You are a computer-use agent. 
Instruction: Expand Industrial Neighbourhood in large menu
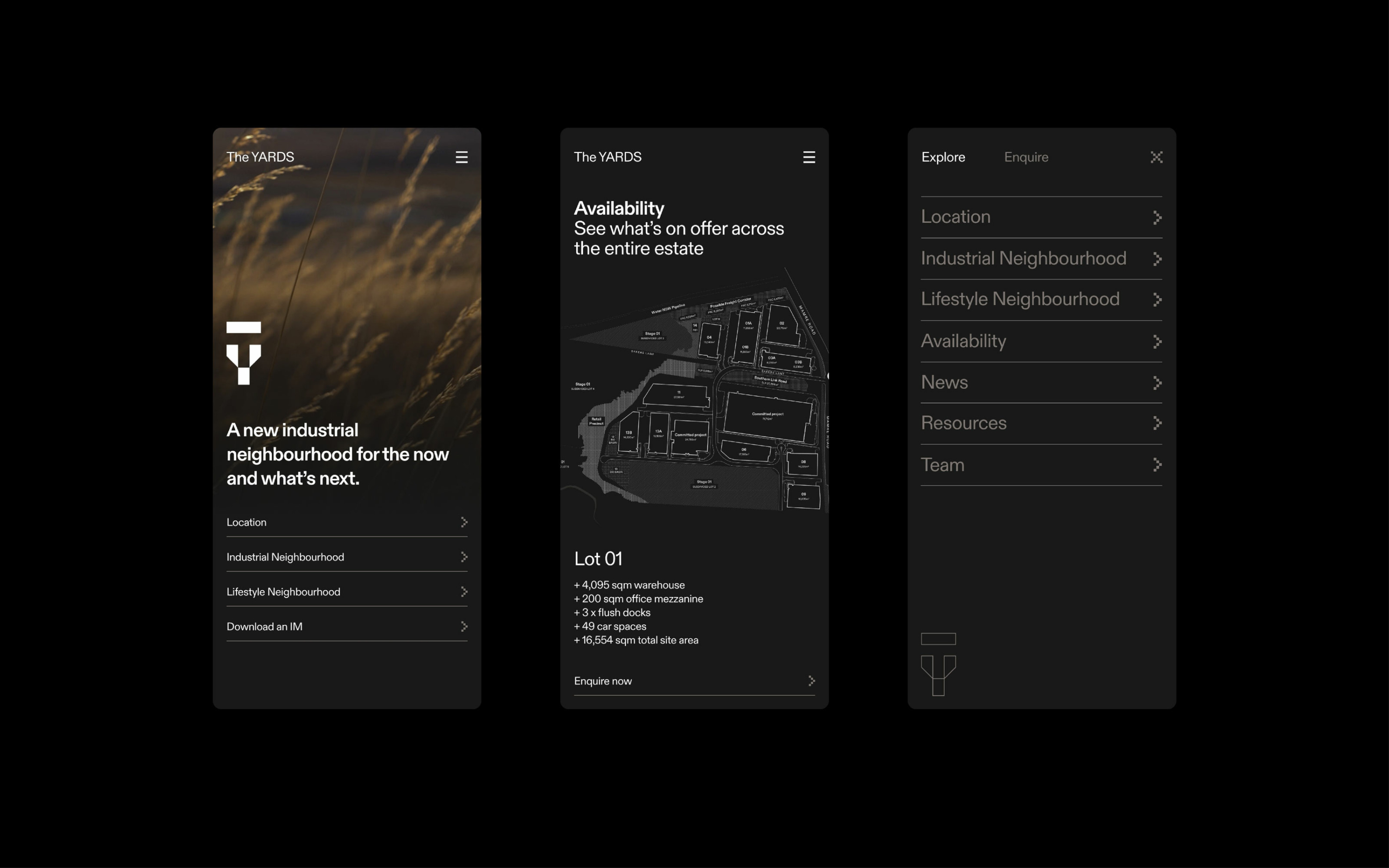1023,258
